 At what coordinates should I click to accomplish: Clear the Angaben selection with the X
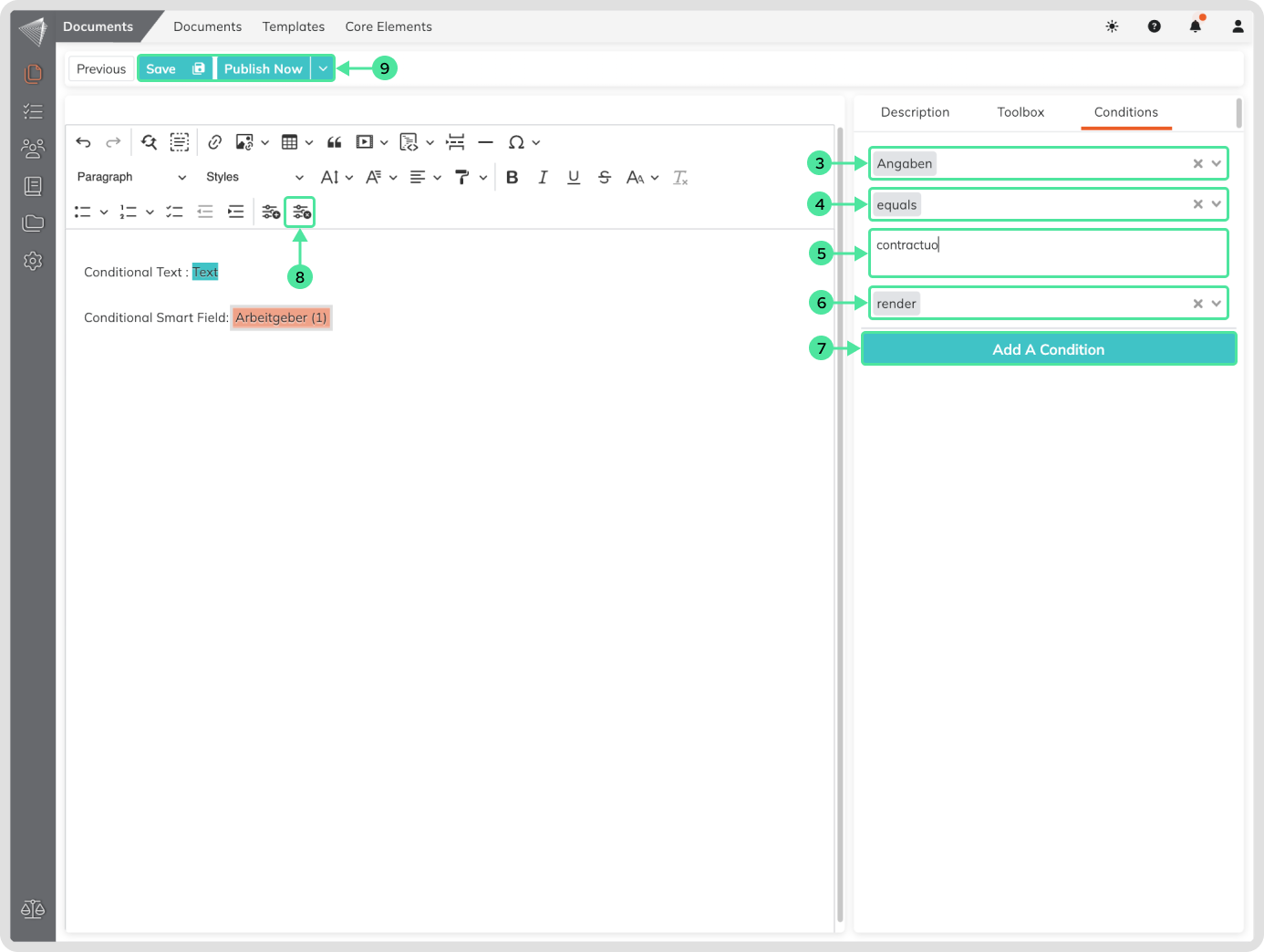[1197, 164]
